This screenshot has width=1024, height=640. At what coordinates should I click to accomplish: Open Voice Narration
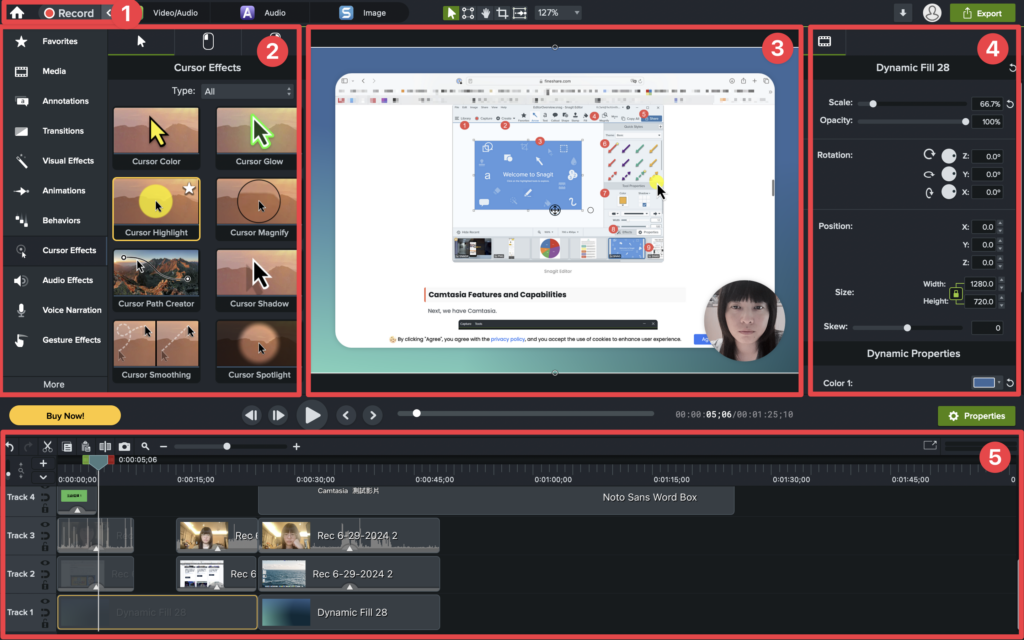pos(55,310)
